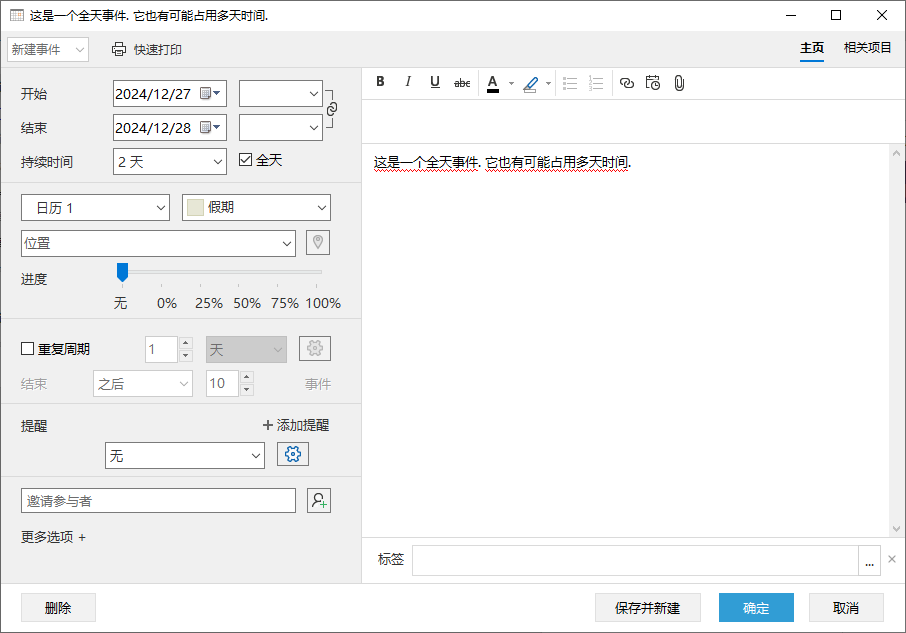Screen dimensions: 906x633
Task: Click the 确定 button
Action: click(x=756, y=608)
